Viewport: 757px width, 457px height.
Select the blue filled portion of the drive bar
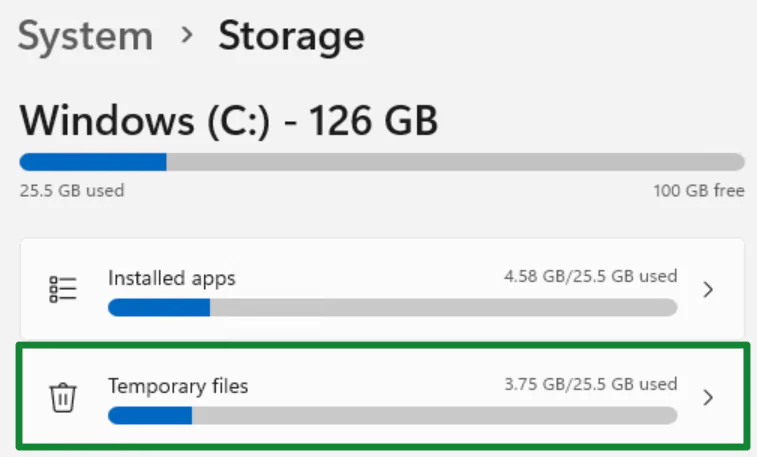[x=92, y=162]
